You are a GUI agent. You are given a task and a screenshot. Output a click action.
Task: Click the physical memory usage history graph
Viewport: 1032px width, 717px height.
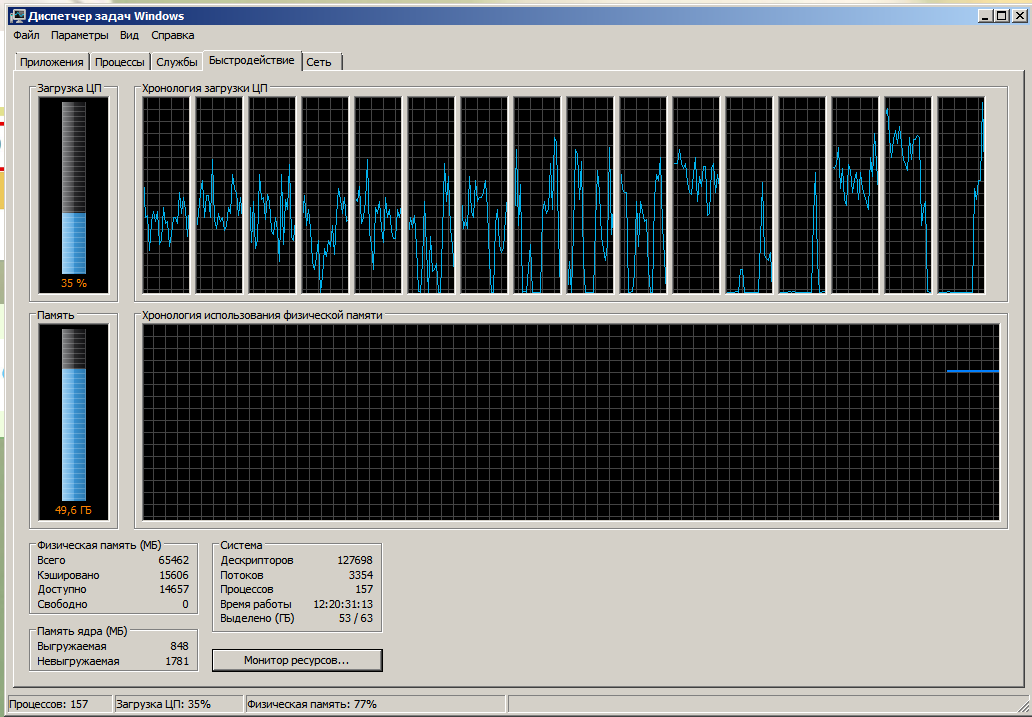pos(570,421)
